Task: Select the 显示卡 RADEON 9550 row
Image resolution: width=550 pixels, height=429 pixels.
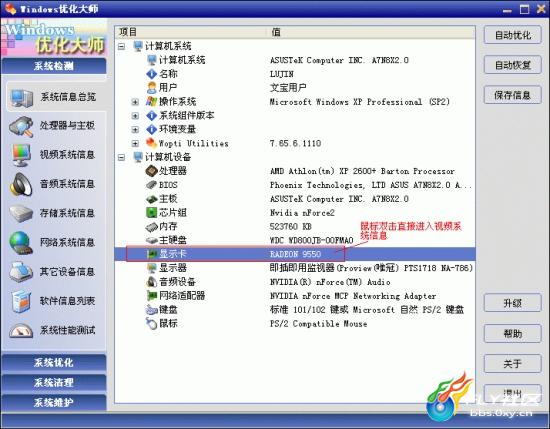Action: (x=295, y=254)
